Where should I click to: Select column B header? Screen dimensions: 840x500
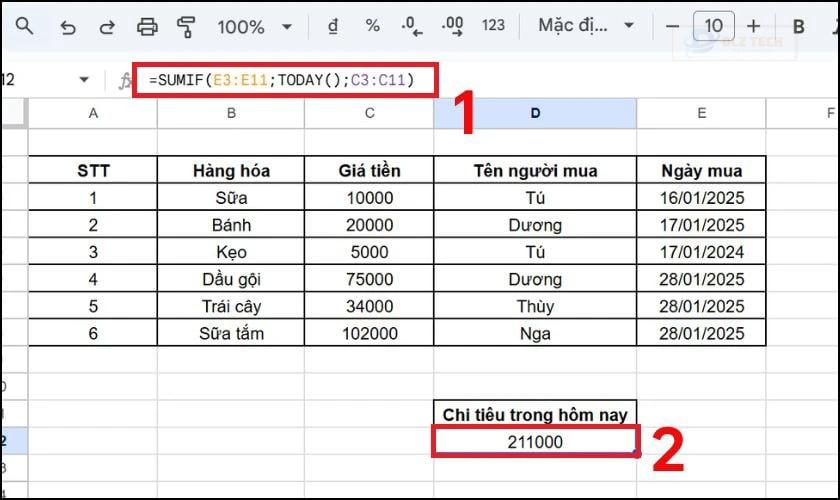click(x=231, y=113)
